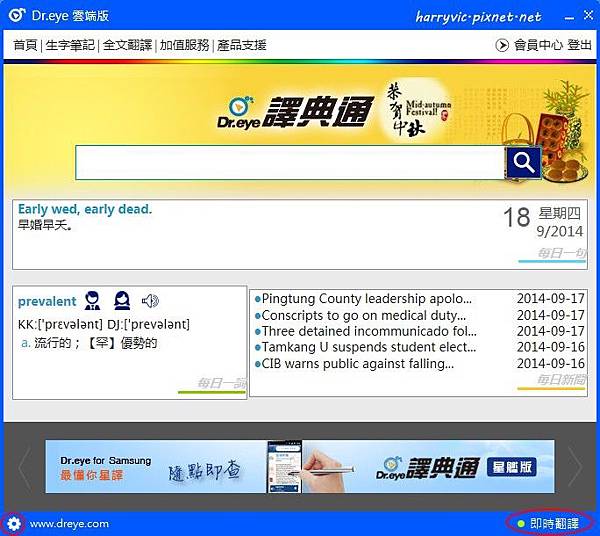The image size is (600, 536).
Task: Open the Dr.eye for Samsung banner
Action: 300,466
